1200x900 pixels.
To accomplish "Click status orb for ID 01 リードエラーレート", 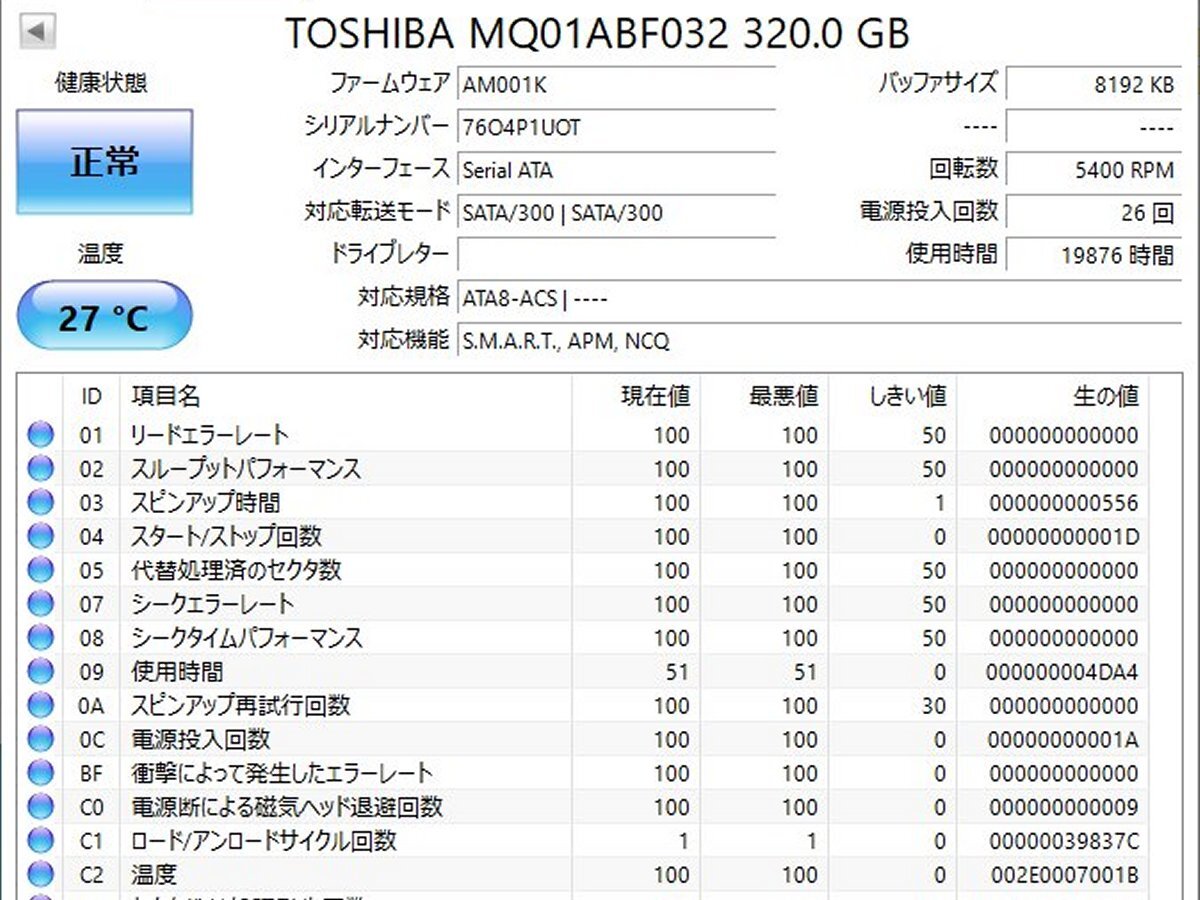I will click(40, 435).
